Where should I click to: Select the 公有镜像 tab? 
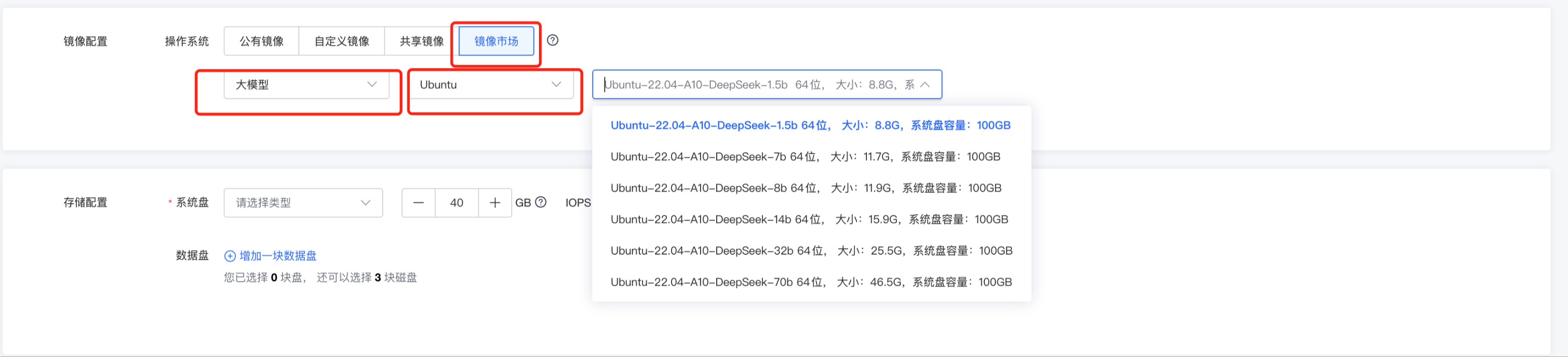[261, 41]
